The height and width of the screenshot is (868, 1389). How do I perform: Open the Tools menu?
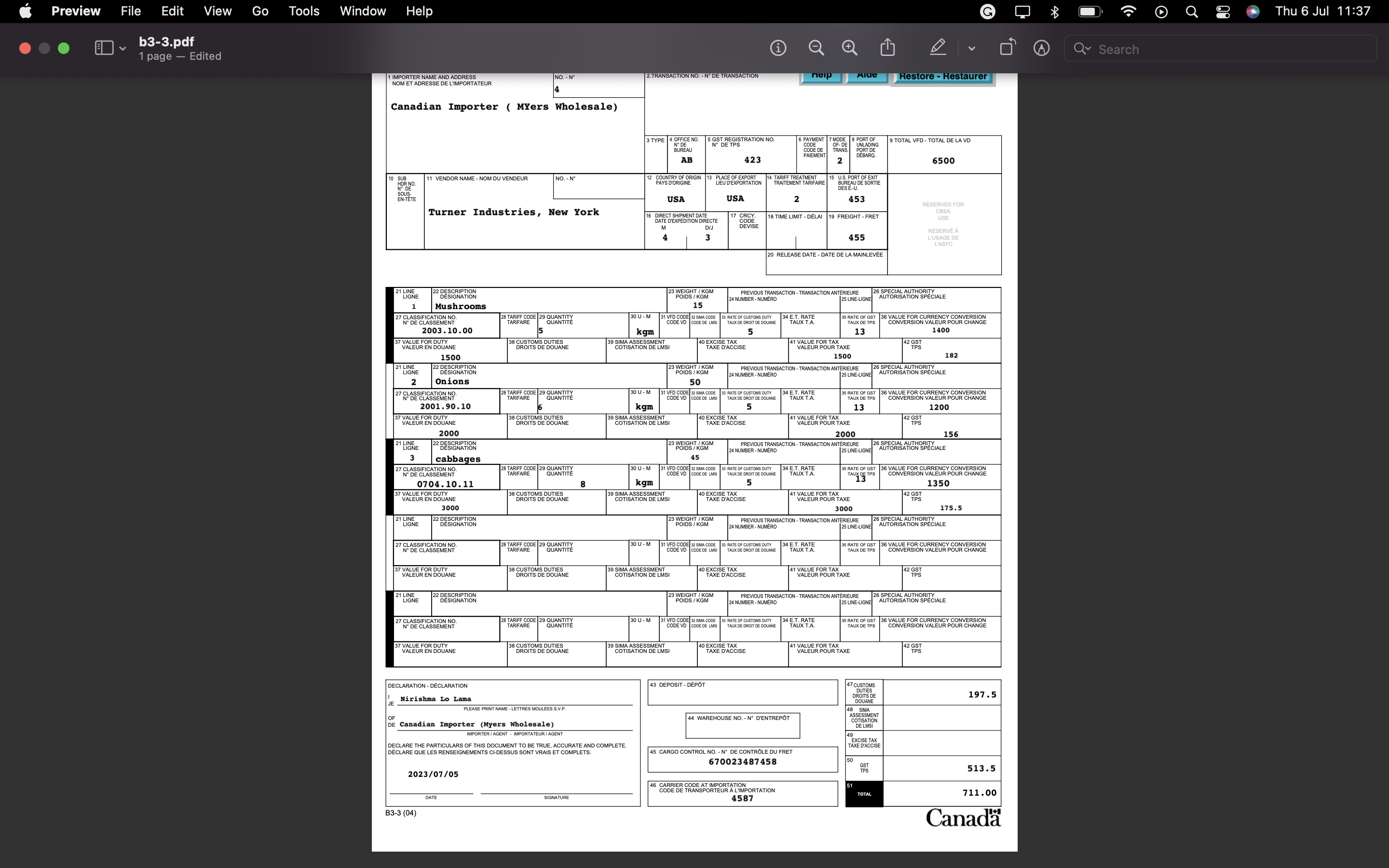coord(302,11)
